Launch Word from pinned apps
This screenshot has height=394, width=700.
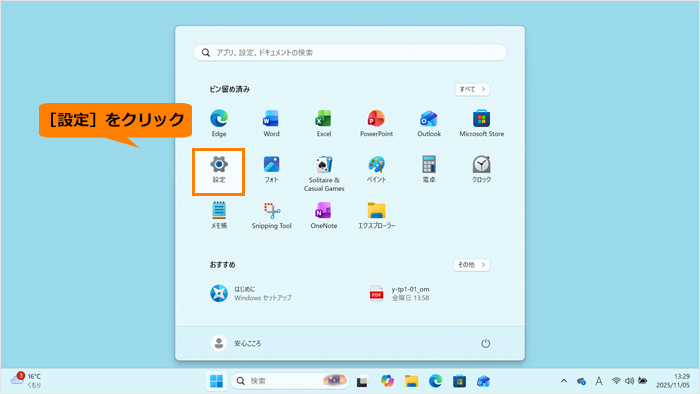[x=271, y=123]
